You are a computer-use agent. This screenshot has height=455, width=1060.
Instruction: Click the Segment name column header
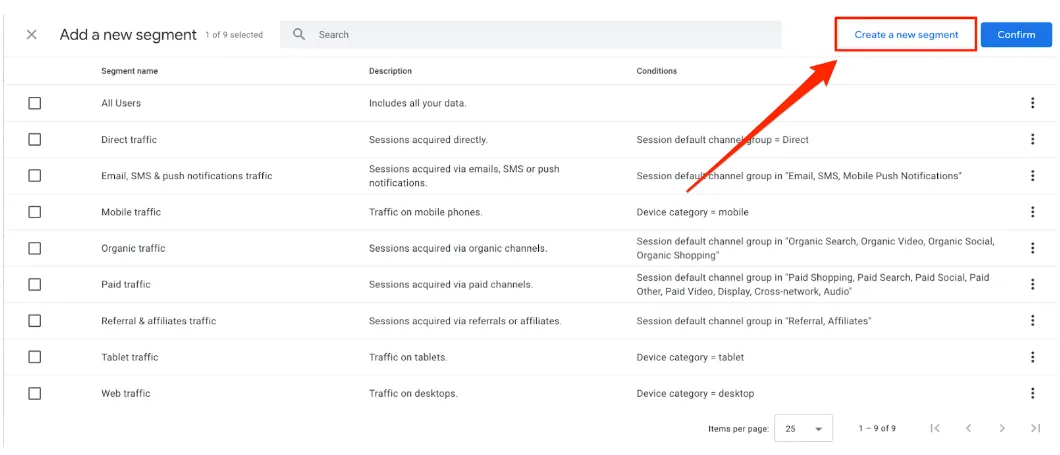point(129,71)
